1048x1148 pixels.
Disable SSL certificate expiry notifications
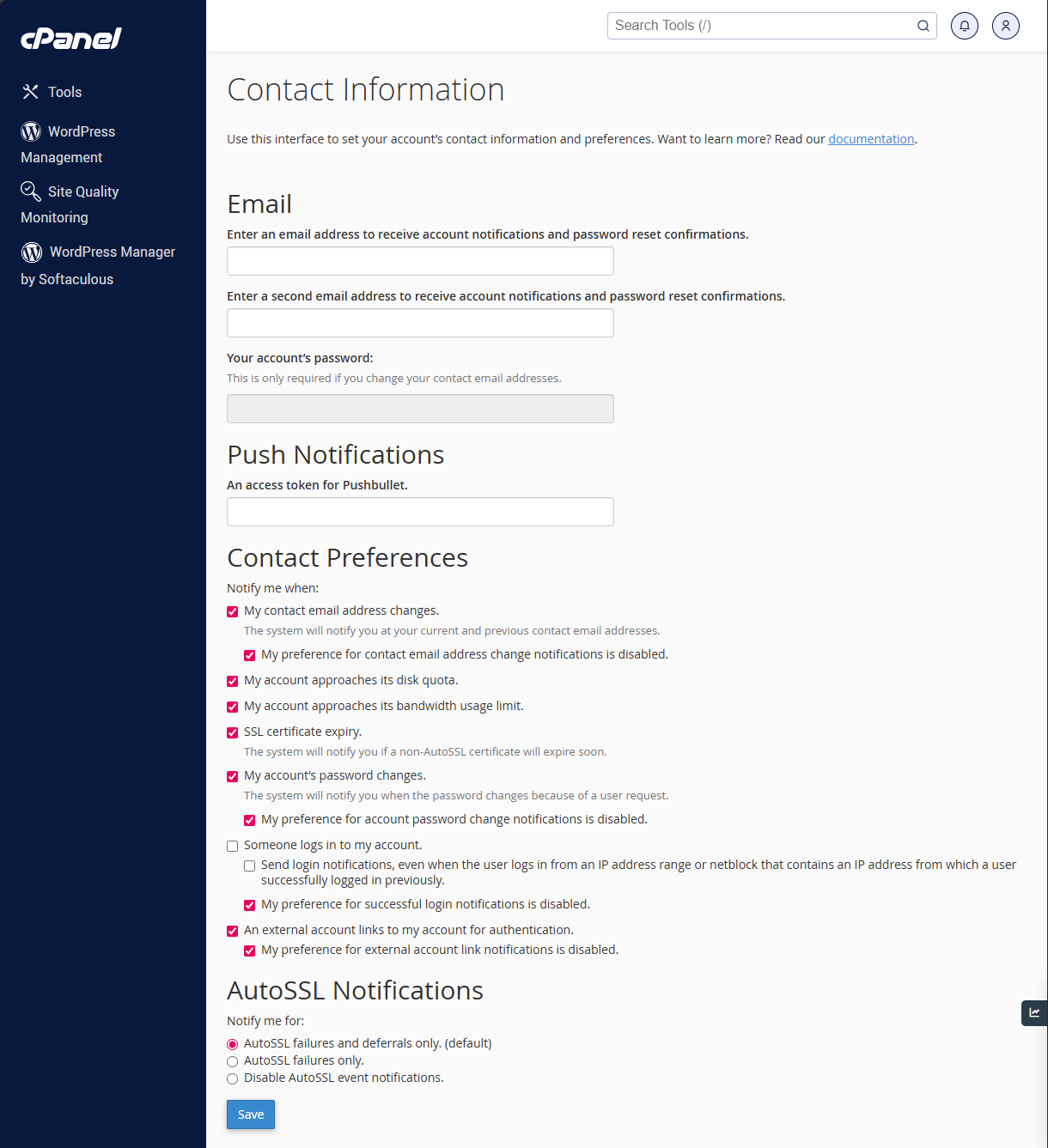click(x=232, y=732)
